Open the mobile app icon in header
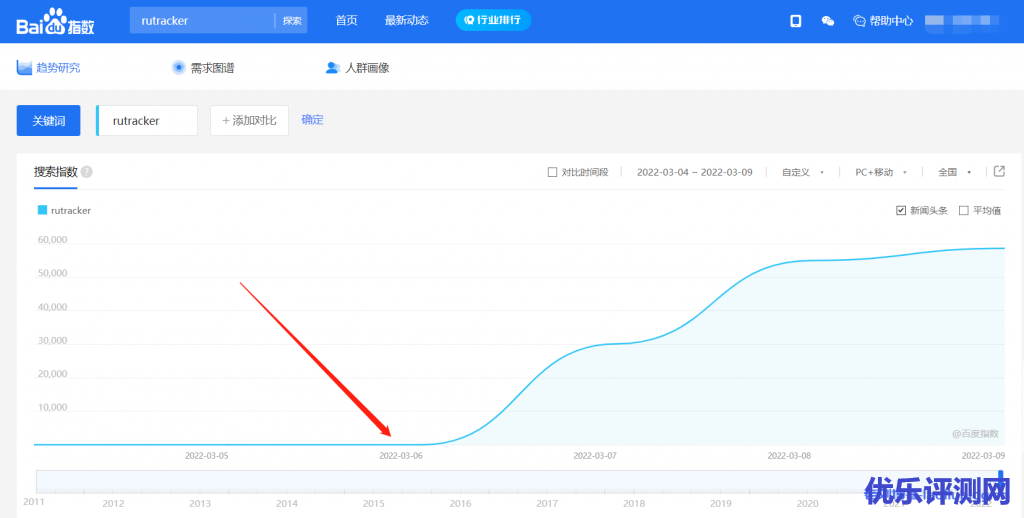 796,21
